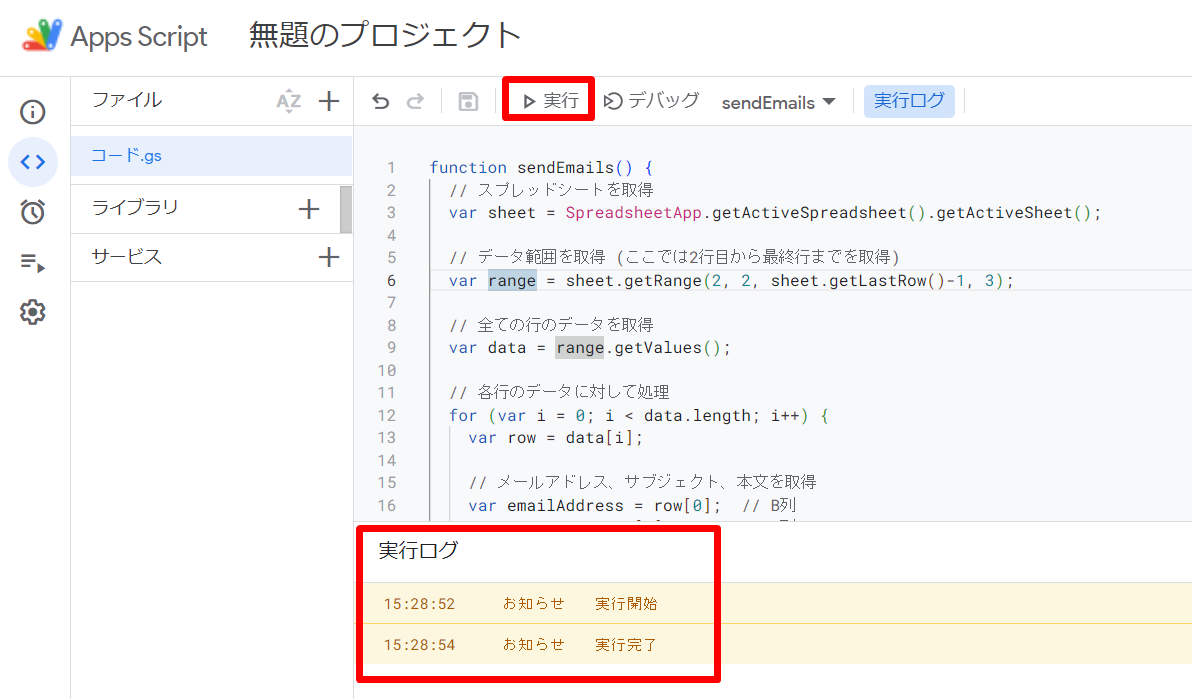The image size is (1192, 699).
Task: Click the highlighted range variable on line 6
Action: [x=512, y=281]
